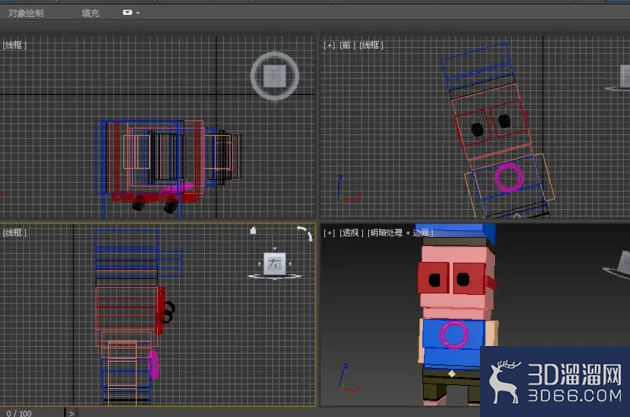Viewport: 630px width, 417px height.
Task: Click the ViewCube arrow right of 左 face
Action: click(x=290, y=264)
